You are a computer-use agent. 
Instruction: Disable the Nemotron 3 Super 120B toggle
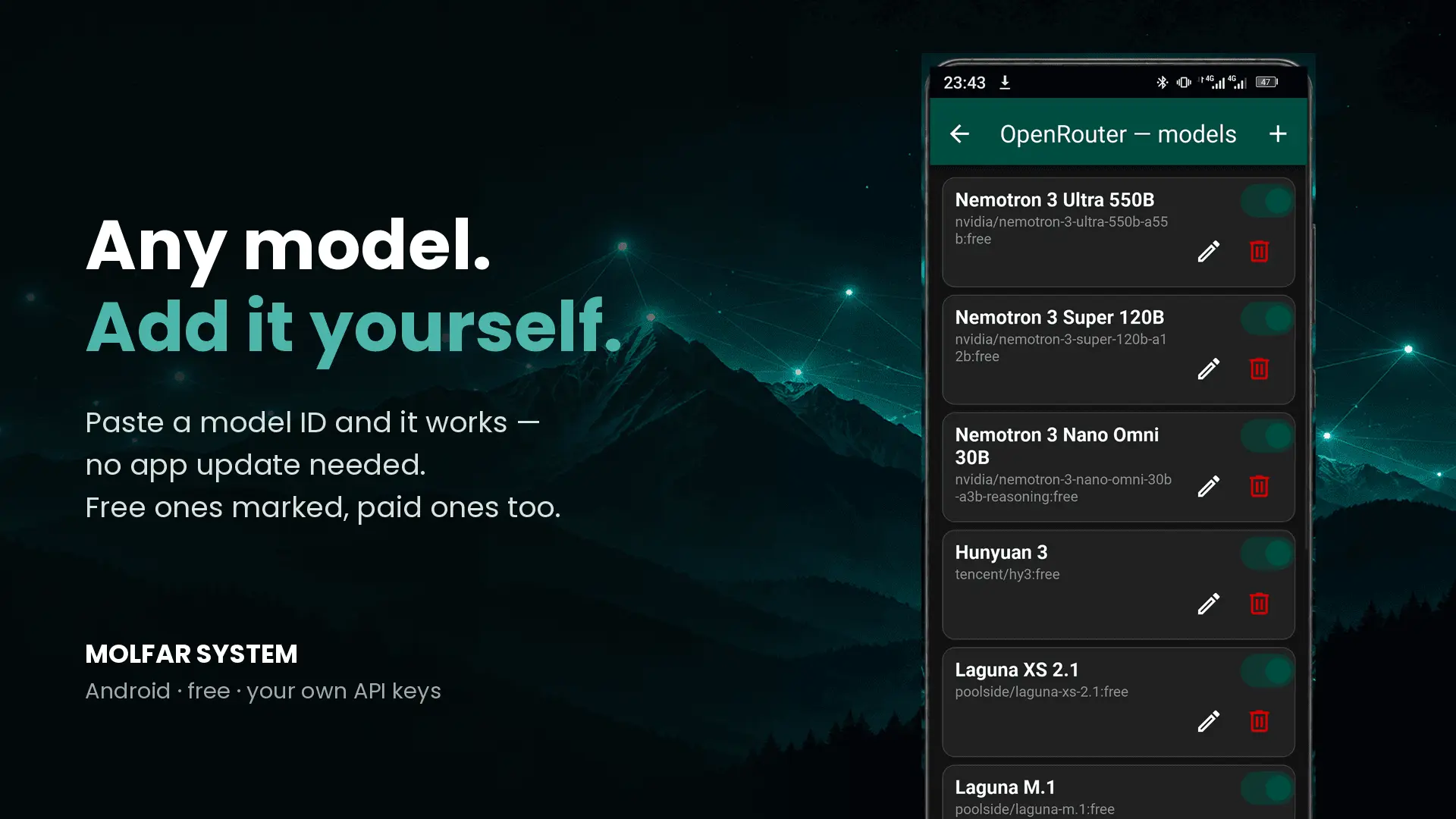(1267, 318)
